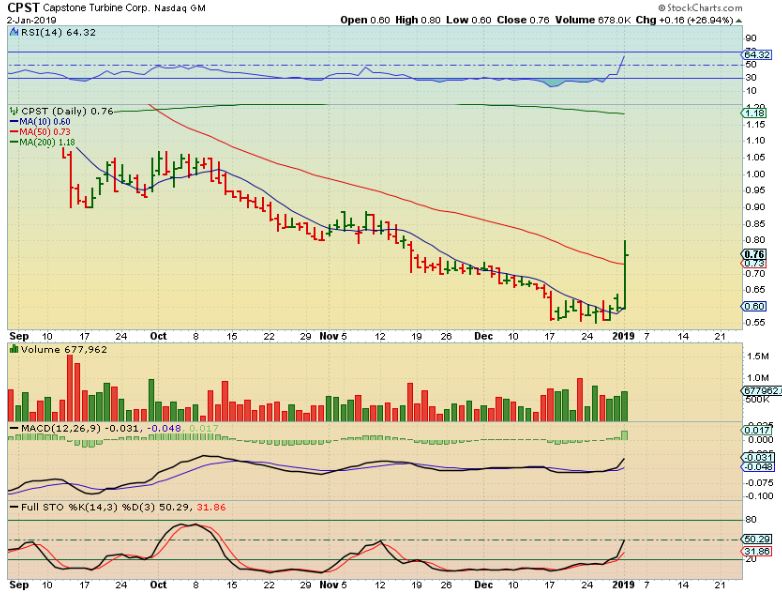This screenshot has width=782, height=596.
Task: Click the candlestick icon beside CPST (Daily)
Action: [x=14, y=111]
